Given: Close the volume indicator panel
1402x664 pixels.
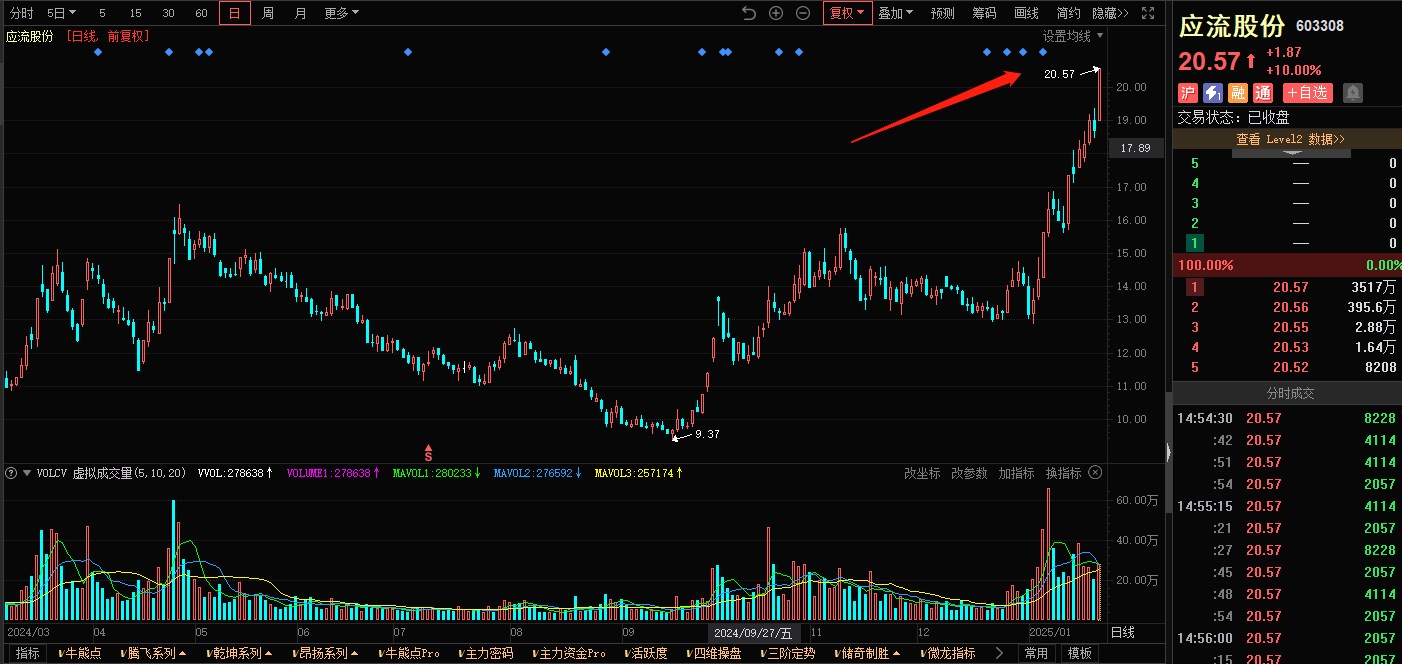Looking at the screenshot, I should [x=1095, y=473].
